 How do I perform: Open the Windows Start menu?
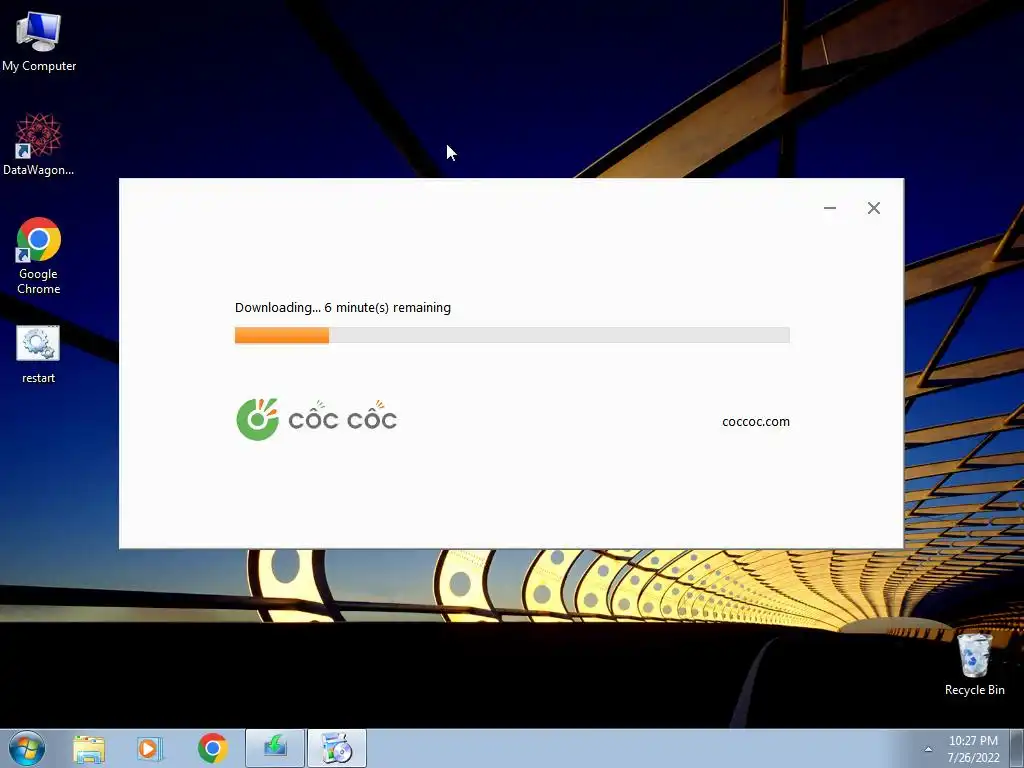pos(27,748)
